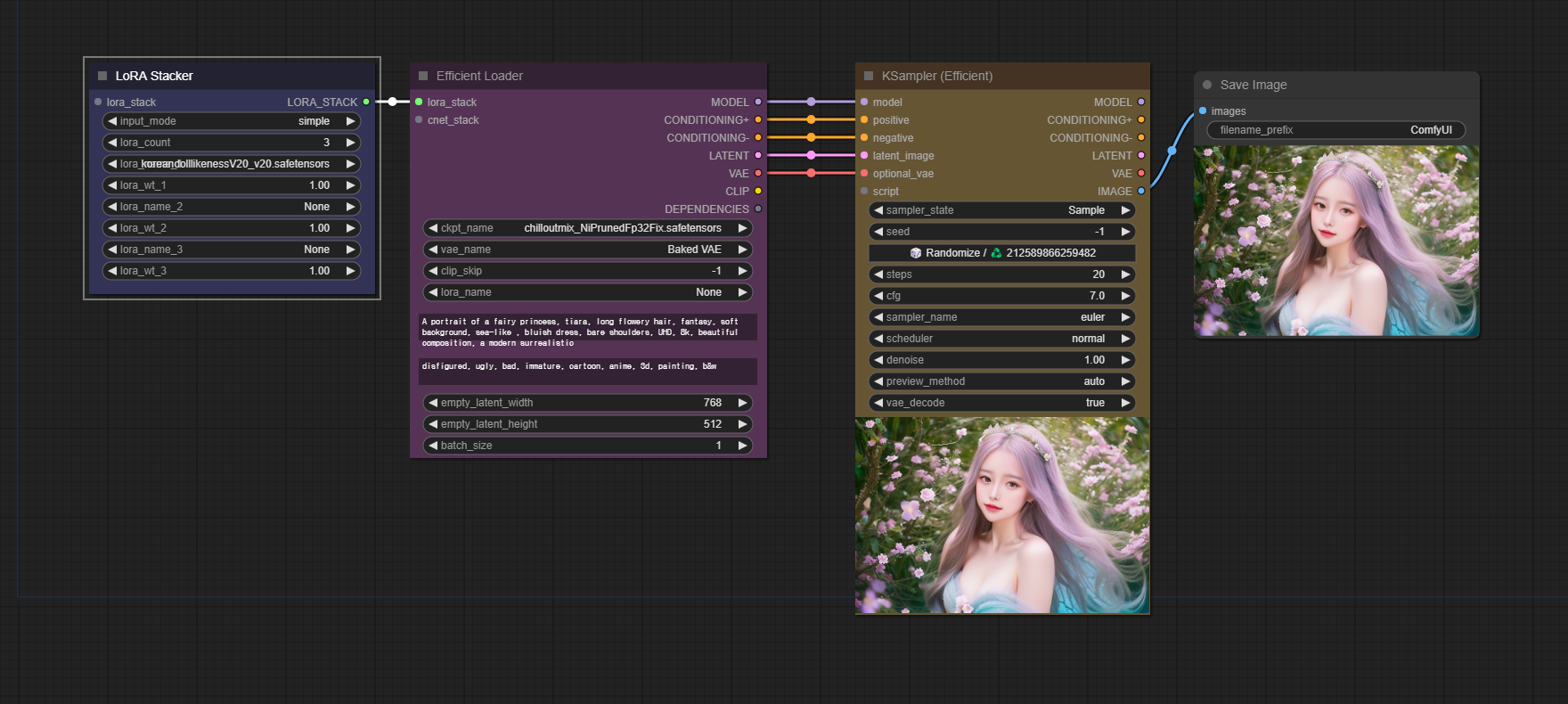Decrease lora_count with the left arrow
This screenshot has width=1568, height=704.
(112, 143)
